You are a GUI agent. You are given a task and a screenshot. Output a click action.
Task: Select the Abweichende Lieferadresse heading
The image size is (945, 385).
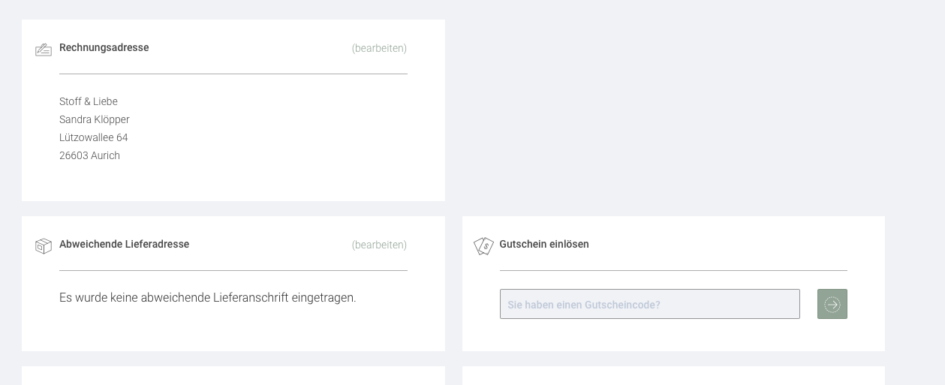pyautogui.click(x=124, y=244)
